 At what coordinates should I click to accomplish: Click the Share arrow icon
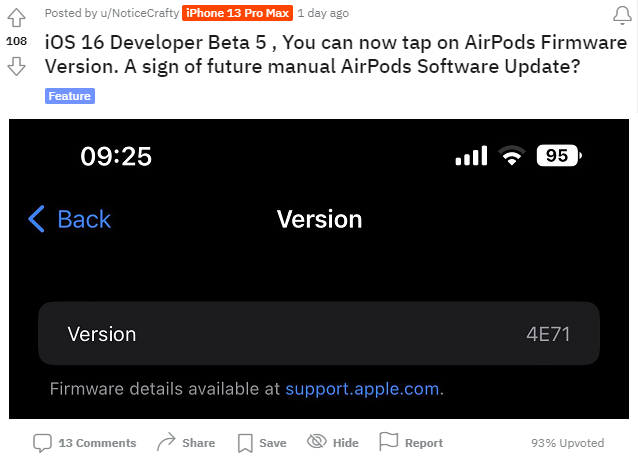point(166,442)
